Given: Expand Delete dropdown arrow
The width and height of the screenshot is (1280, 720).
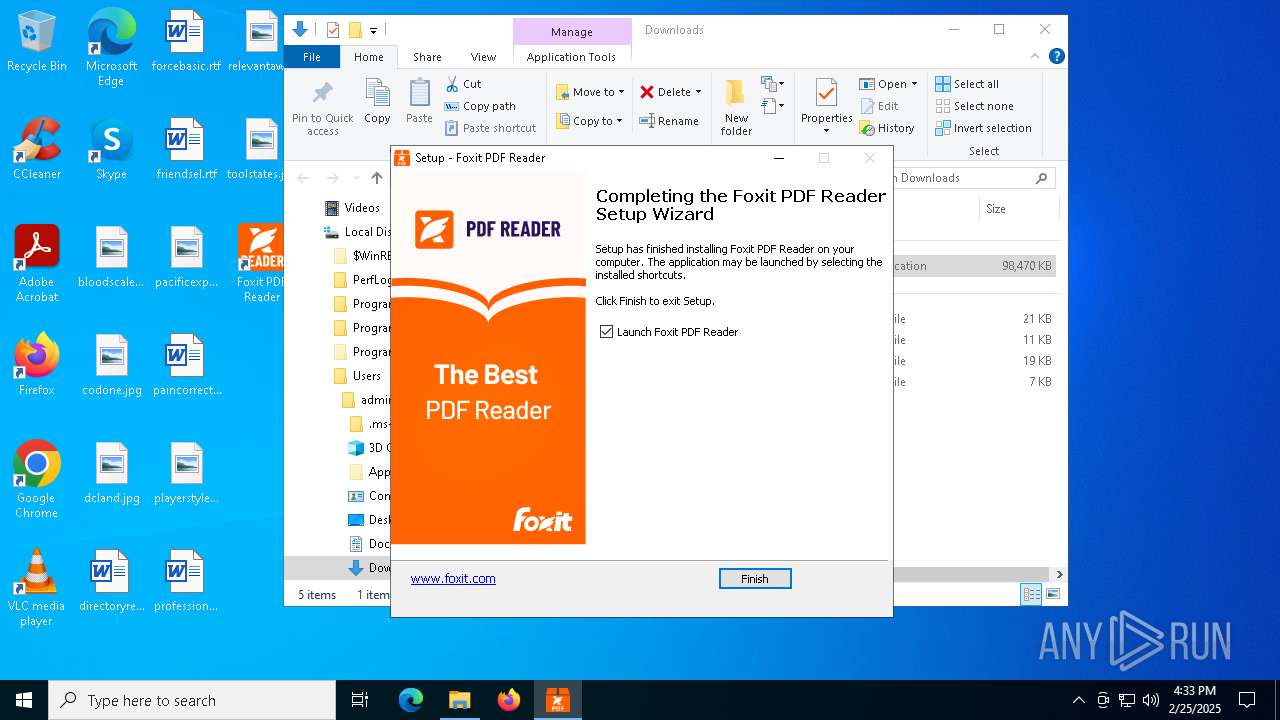Looking at the screenshot, I should (698, 92).
